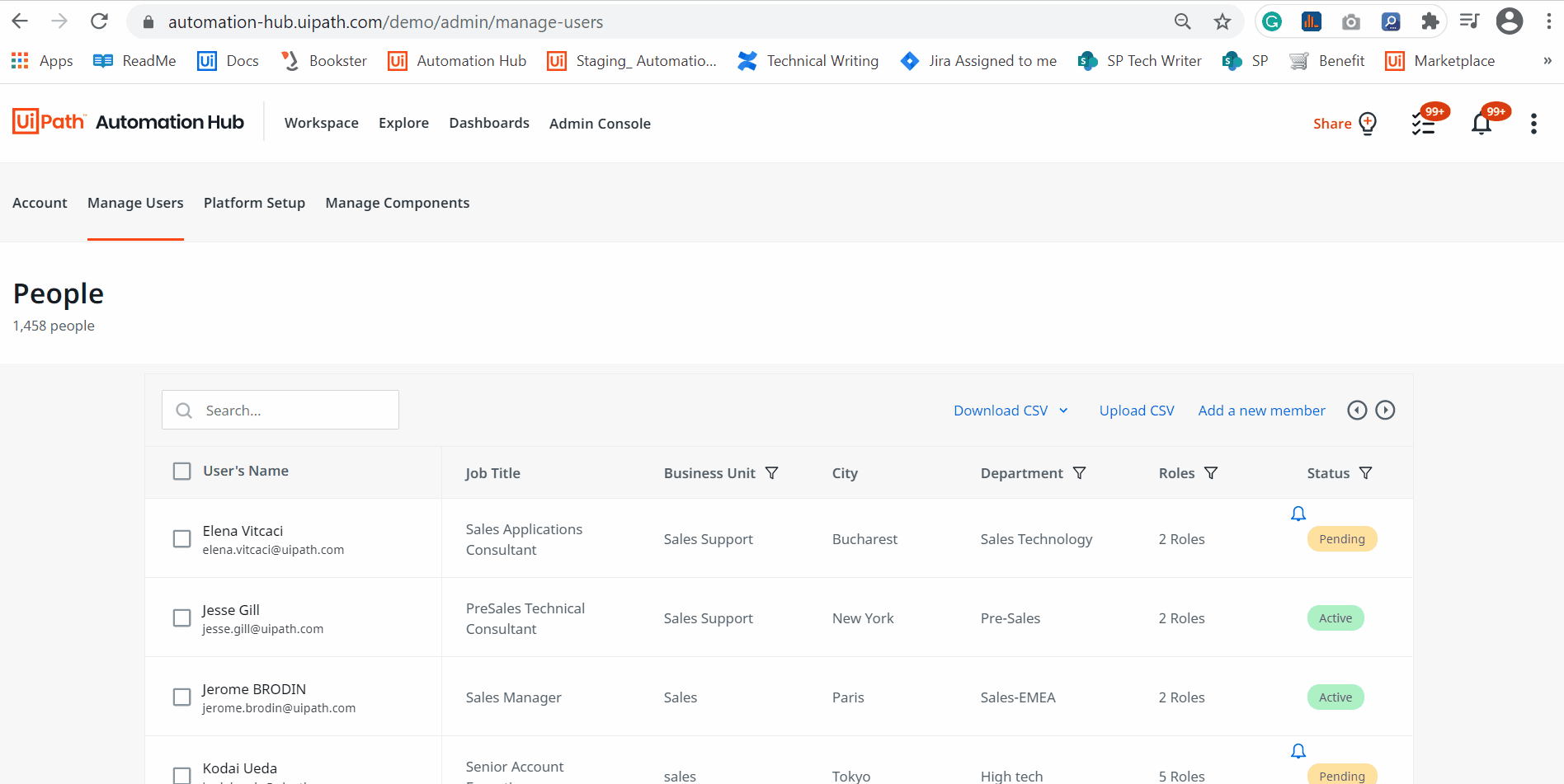Open the Admin Console menu
The height and width of the screenshot is (784, 1564).
pyautogui.click(x=600, y=124)
